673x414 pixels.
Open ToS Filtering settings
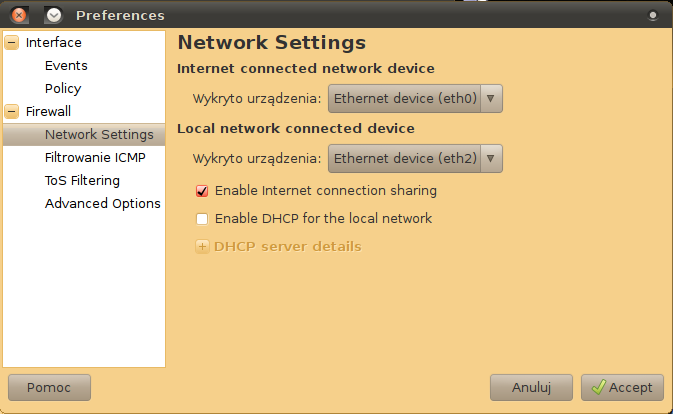pos(82,181)
